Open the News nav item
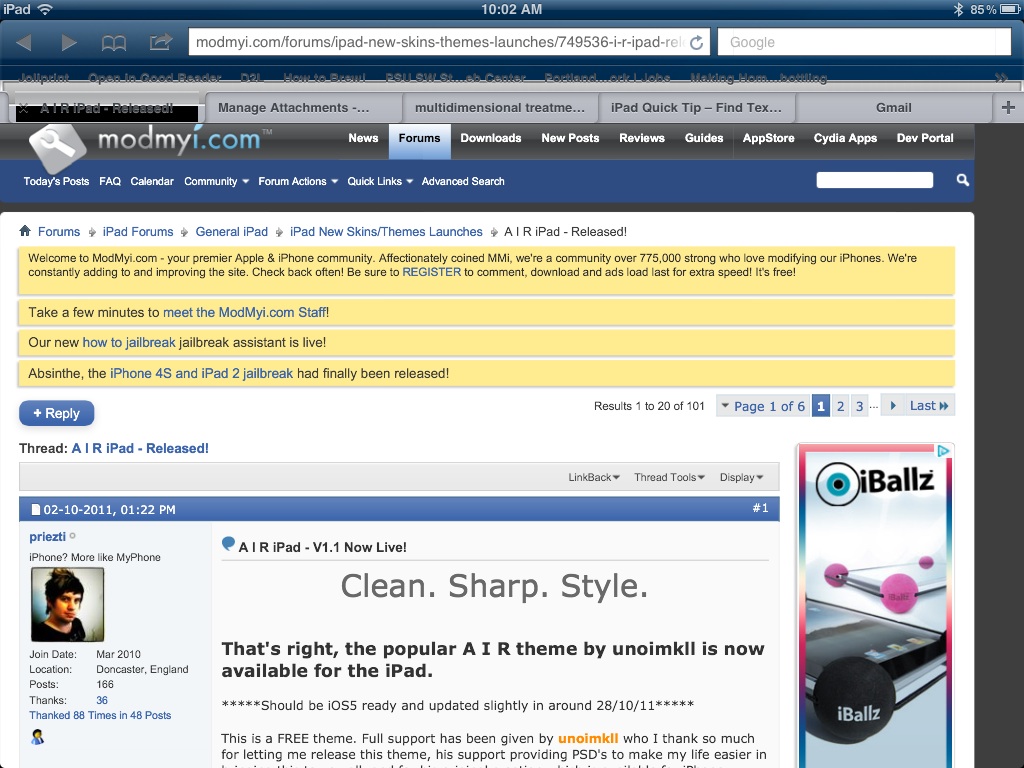 pyautogui.click(x=363, y=138)
